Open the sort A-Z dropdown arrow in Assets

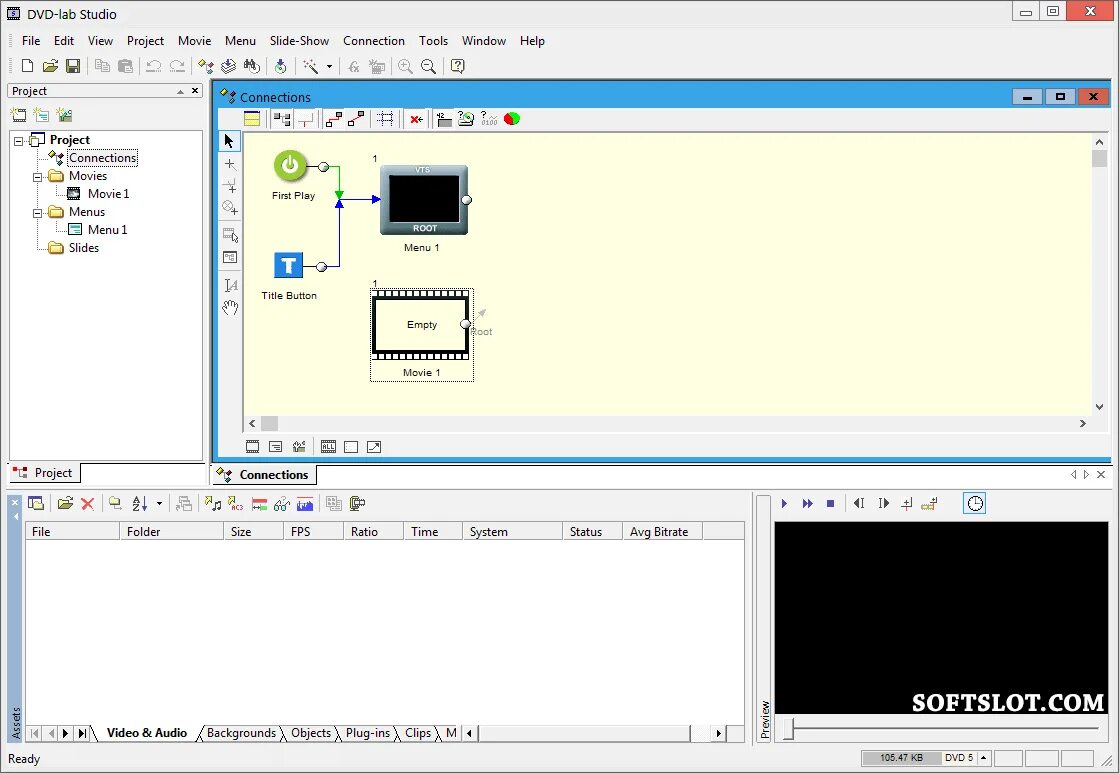coord(159,504)
